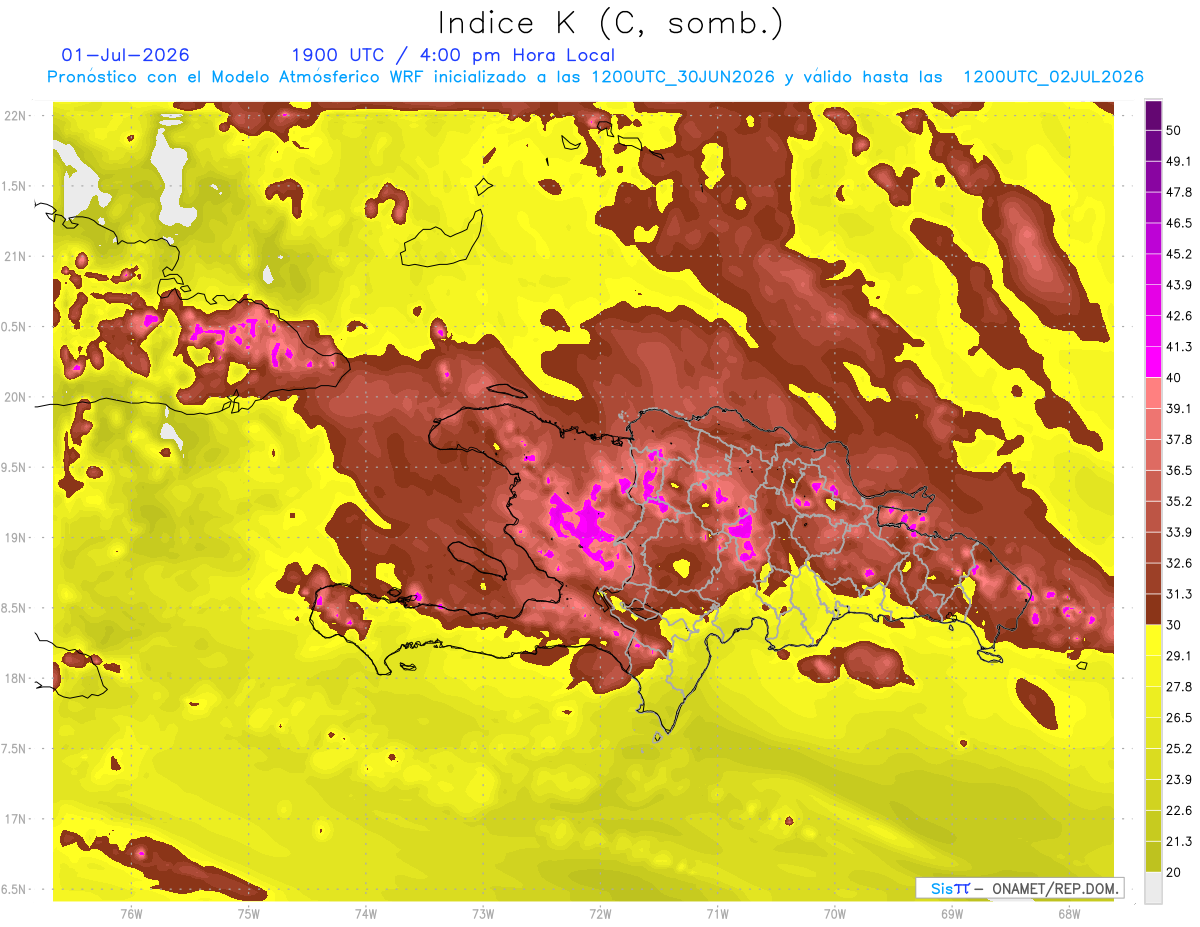Click the "31.3" colorbar value

(x=1179, y=594)
